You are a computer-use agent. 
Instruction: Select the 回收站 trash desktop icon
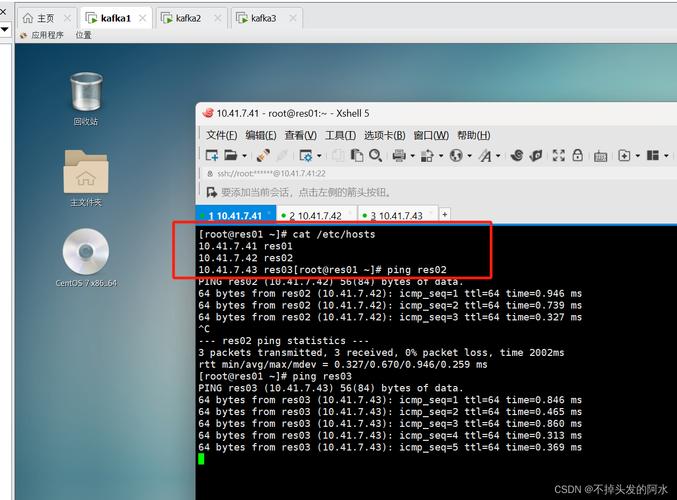[x=86, y=99]
